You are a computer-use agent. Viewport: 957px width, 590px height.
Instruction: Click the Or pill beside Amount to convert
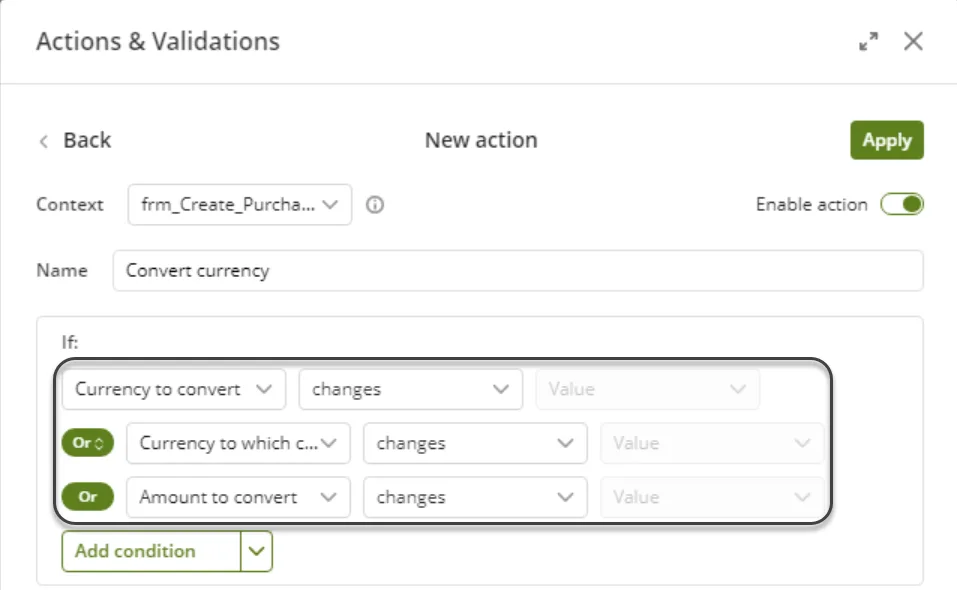pos(88,497)
